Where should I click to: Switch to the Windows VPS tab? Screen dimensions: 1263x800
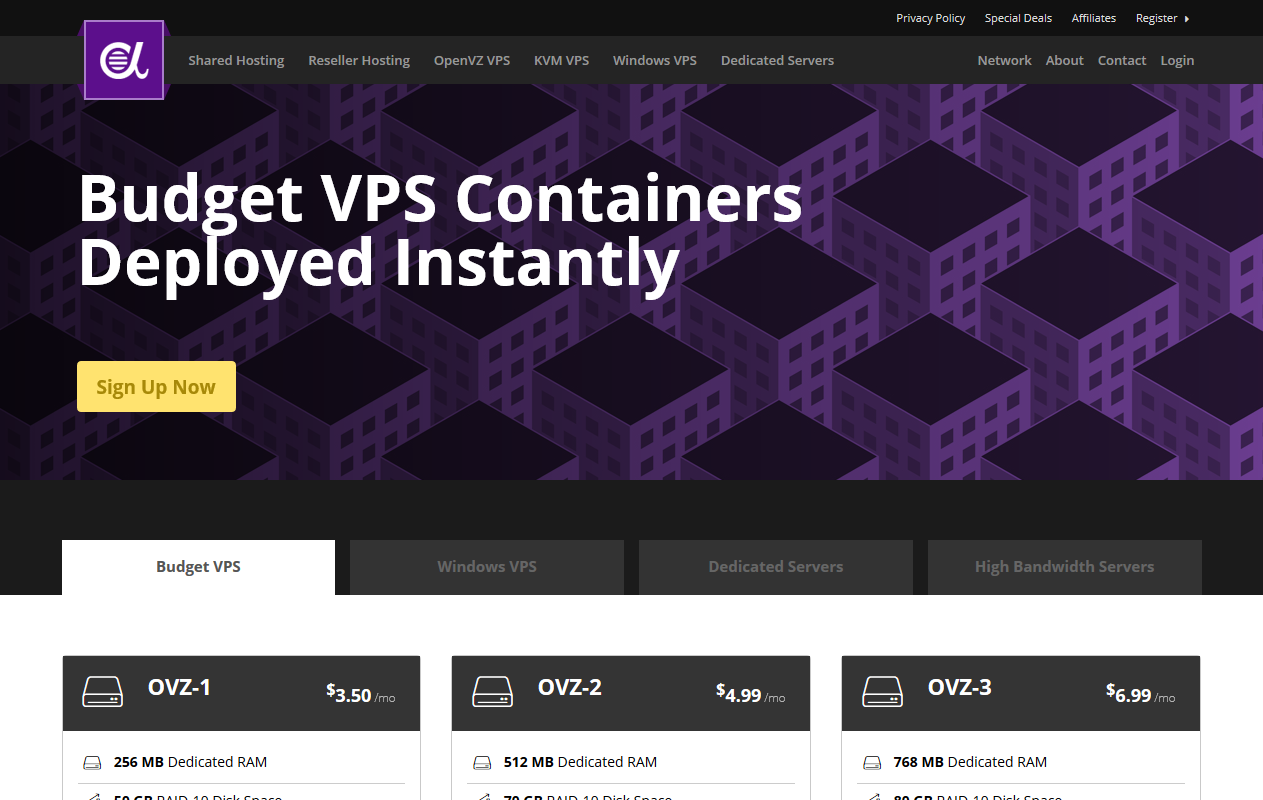click(x=487, y=567)
